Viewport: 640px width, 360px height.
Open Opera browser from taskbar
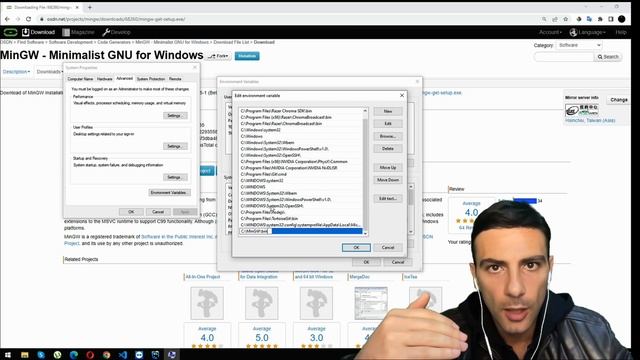tap(90, 354)
